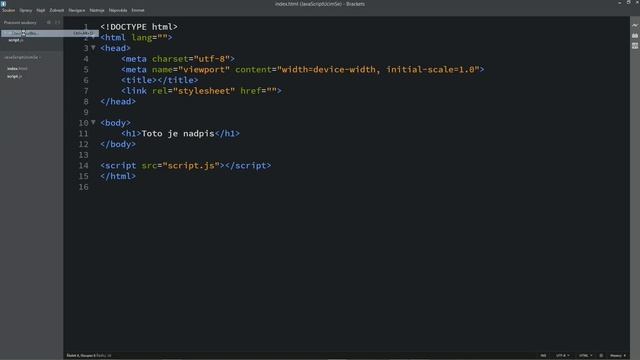Toggle the INS insert mode indicator
Screen dimensions: 640x360
click(543, 356)
